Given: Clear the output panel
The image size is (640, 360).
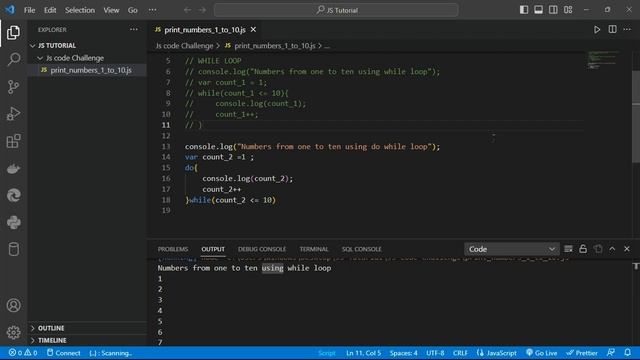Looking at the screenshot, I should 568,249.
